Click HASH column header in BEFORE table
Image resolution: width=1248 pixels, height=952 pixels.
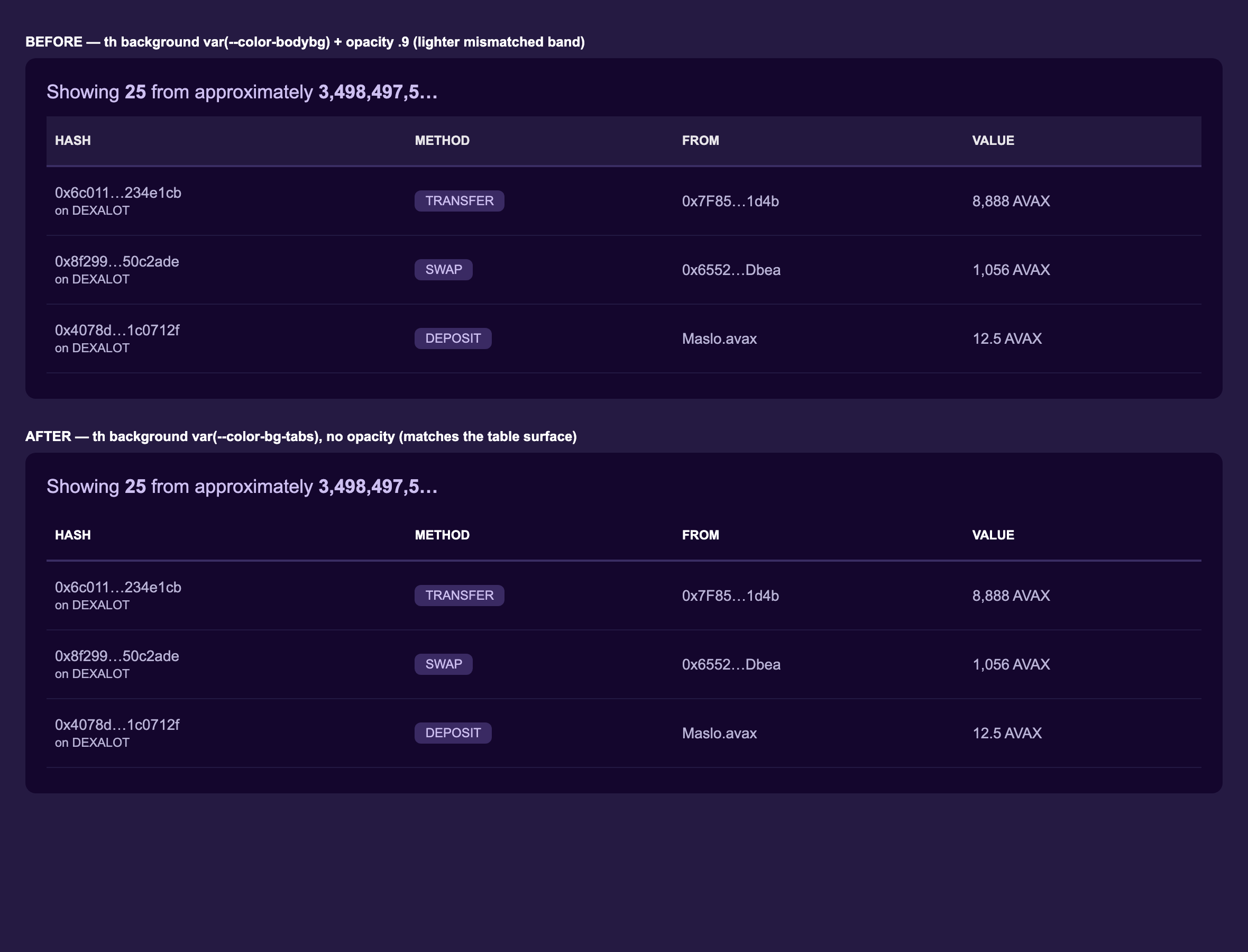72,141
